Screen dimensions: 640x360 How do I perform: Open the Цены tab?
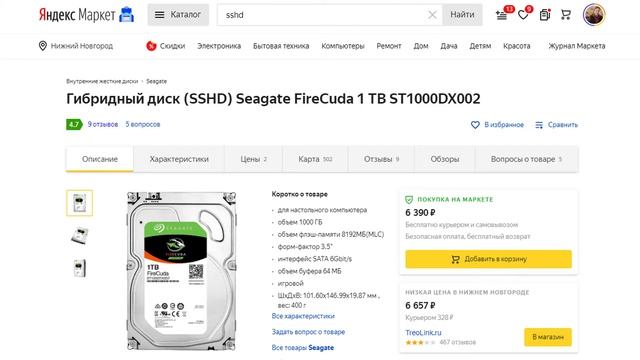pos(253,159)
